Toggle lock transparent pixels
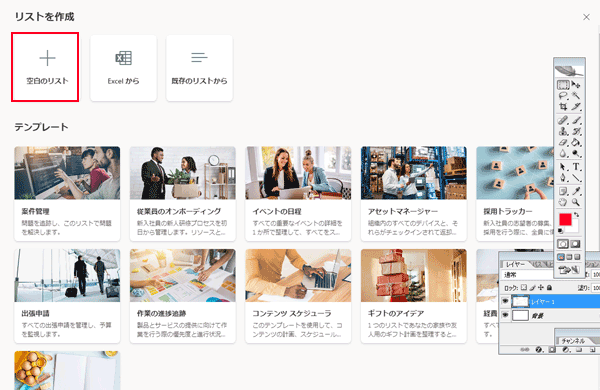The height and width of the screenshot is (390, 600). tap(524, 287)
